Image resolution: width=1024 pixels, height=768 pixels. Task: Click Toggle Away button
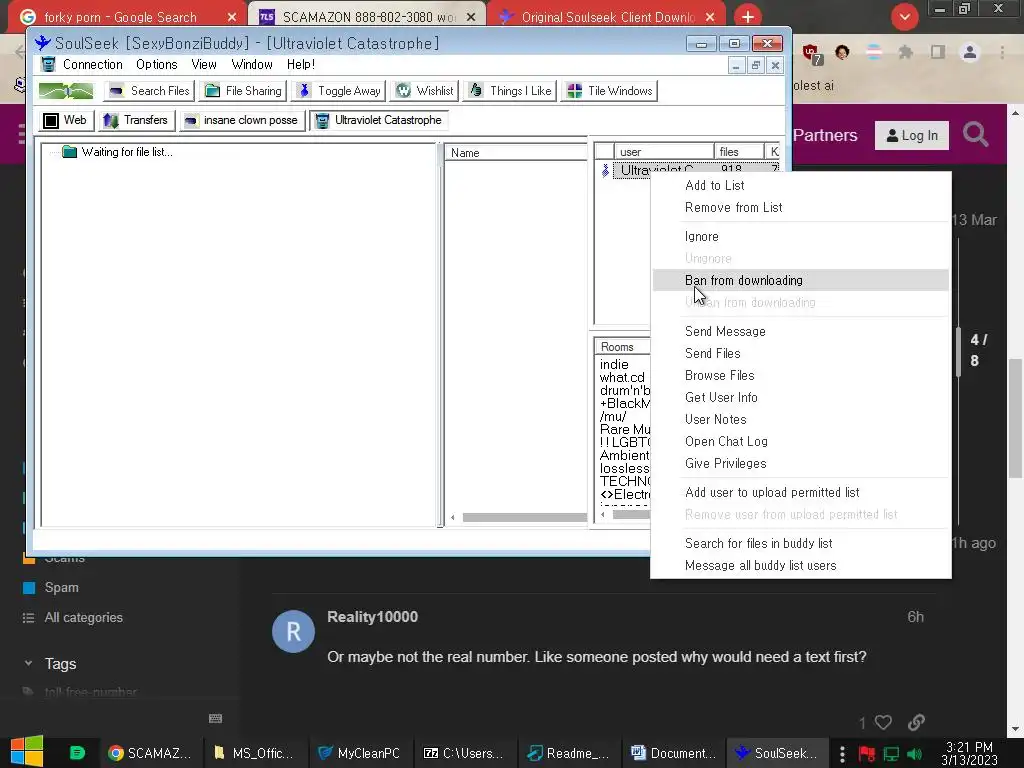[x=339, y=91]
